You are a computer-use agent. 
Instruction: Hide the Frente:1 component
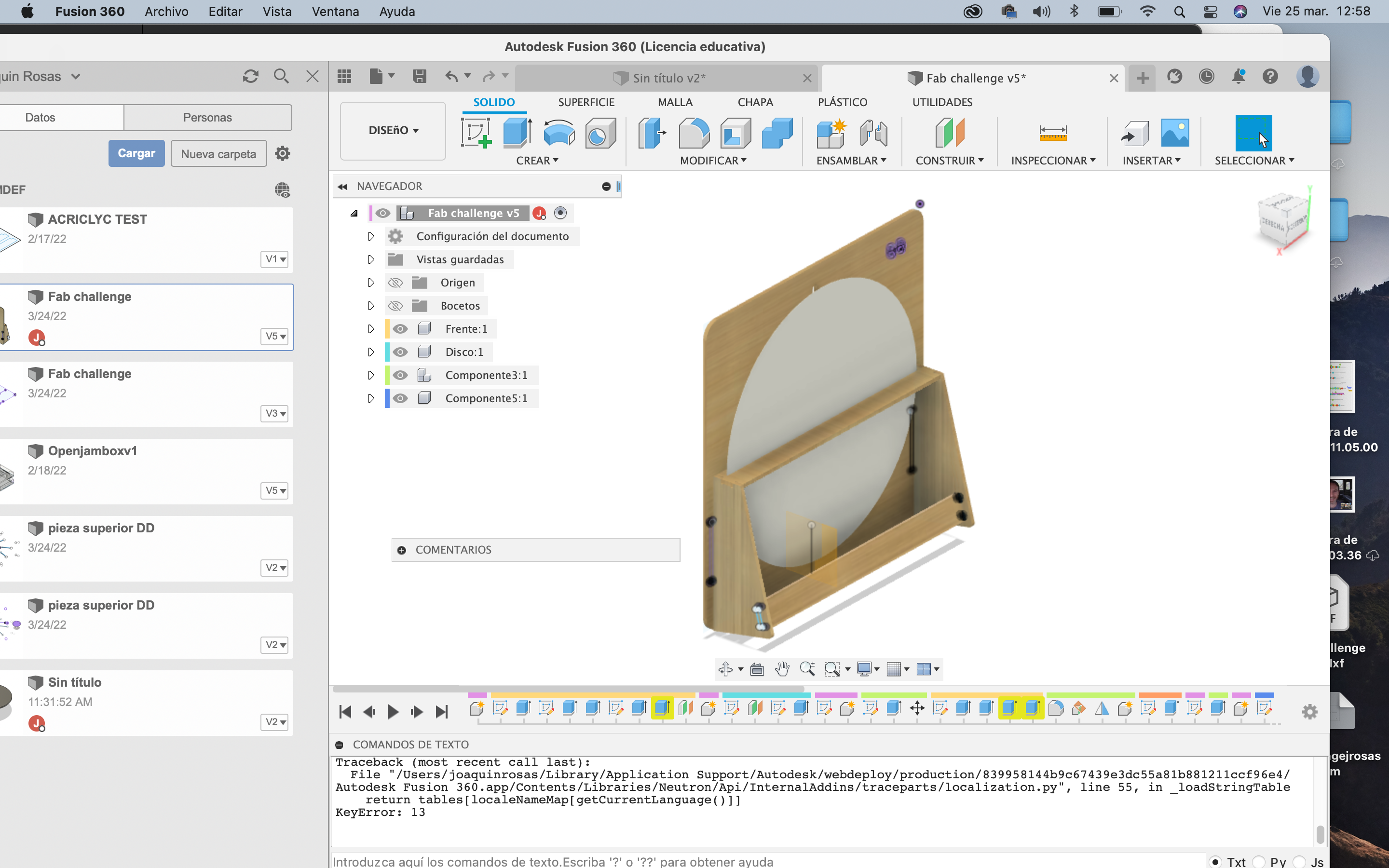coord(401,329)
